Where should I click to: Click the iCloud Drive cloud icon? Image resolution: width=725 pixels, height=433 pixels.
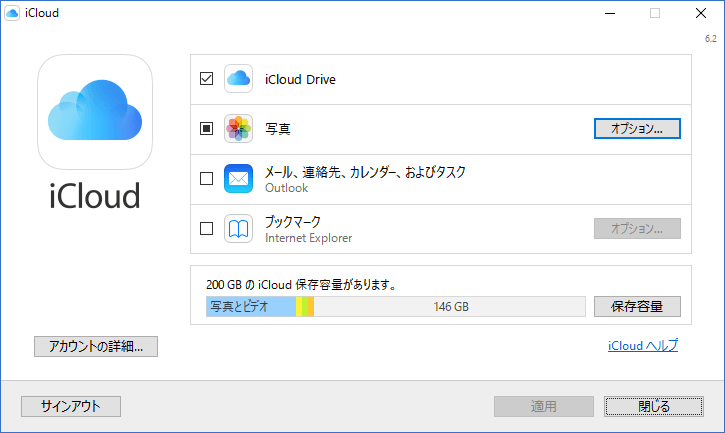pos(238,79)
